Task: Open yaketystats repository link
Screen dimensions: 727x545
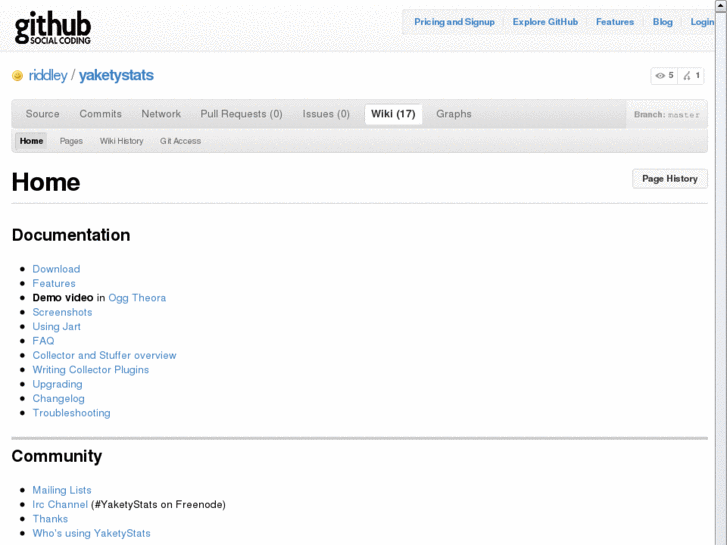Action: (x=116, y=75)
